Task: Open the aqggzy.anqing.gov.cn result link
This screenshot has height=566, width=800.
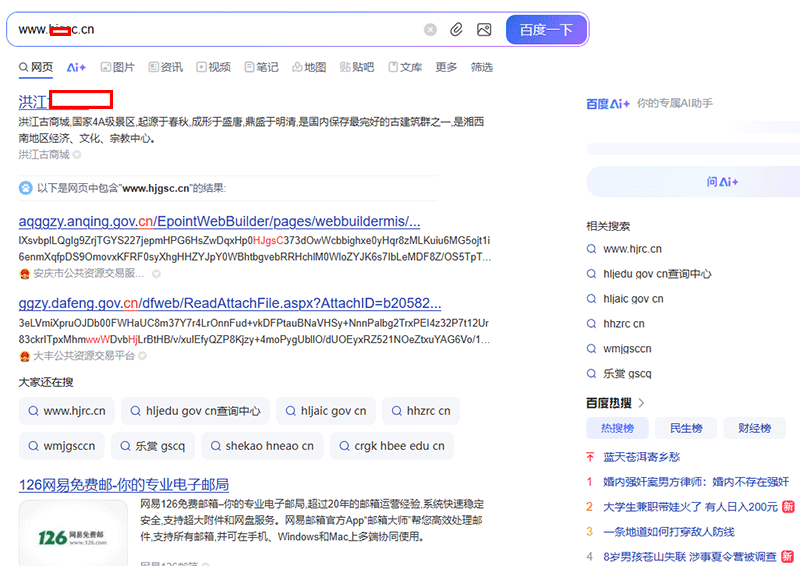Action: pyautogui.click(x=219, y=221)
